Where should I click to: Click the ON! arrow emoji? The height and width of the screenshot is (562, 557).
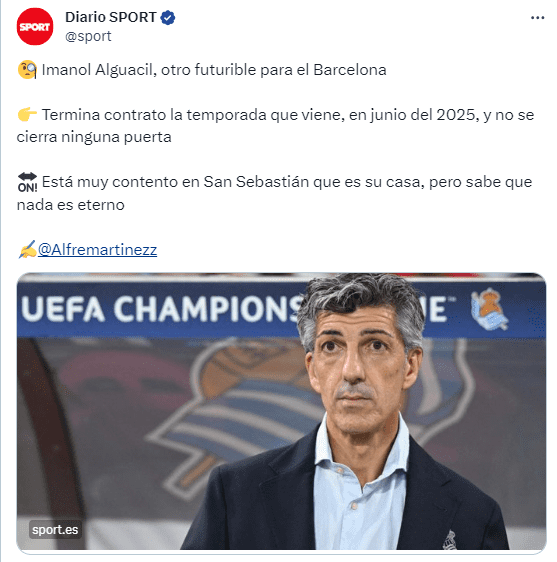pos(27,182)
